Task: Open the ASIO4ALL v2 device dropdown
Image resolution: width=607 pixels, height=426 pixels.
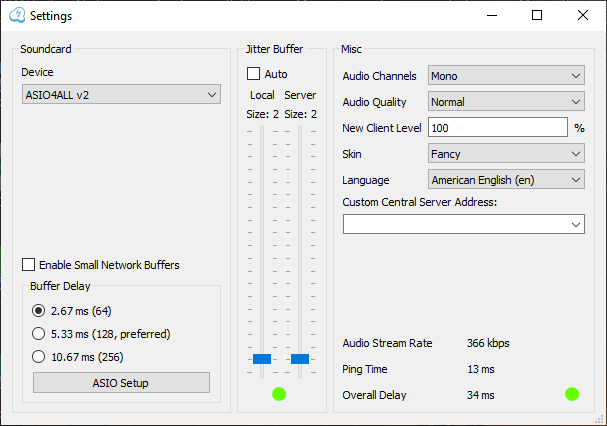Action: pyautogui.click(x=121, y=94)
